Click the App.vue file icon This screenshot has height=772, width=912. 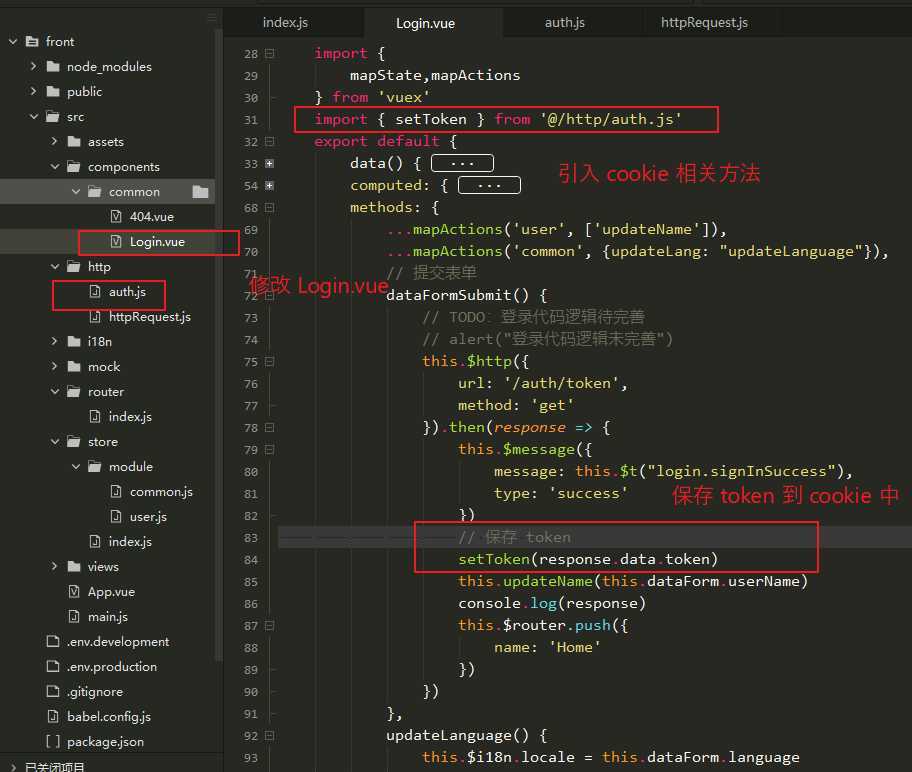74,592
